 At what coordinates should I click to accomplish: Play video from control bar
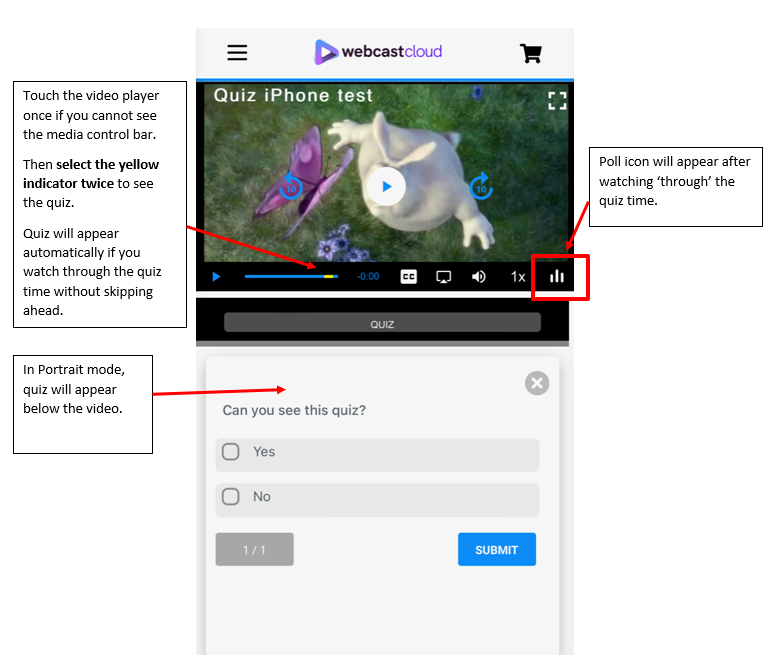pyautogui.click(x=216, y=276)
